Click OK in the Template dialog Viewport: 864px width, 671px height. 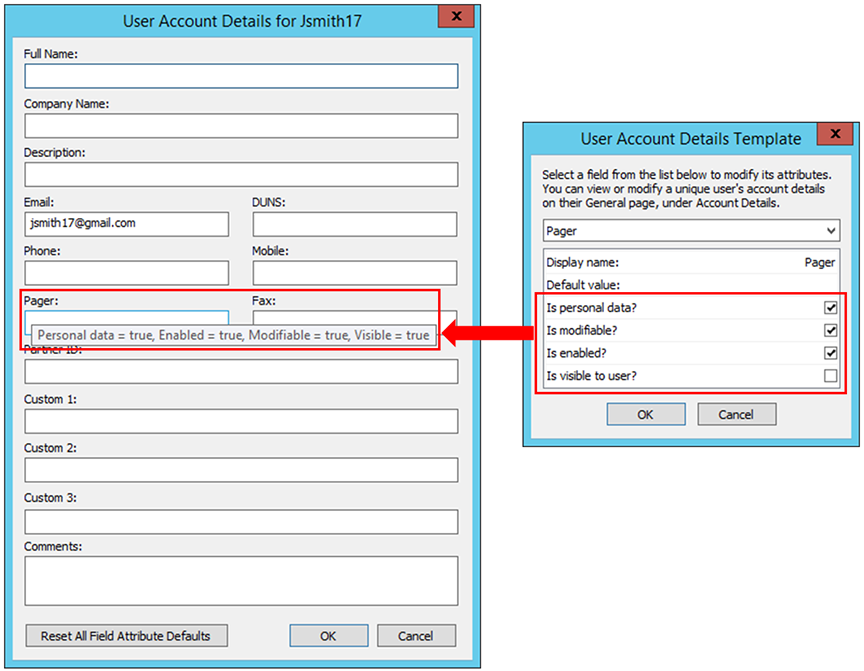pyautogui.click(x=645, y=414)
